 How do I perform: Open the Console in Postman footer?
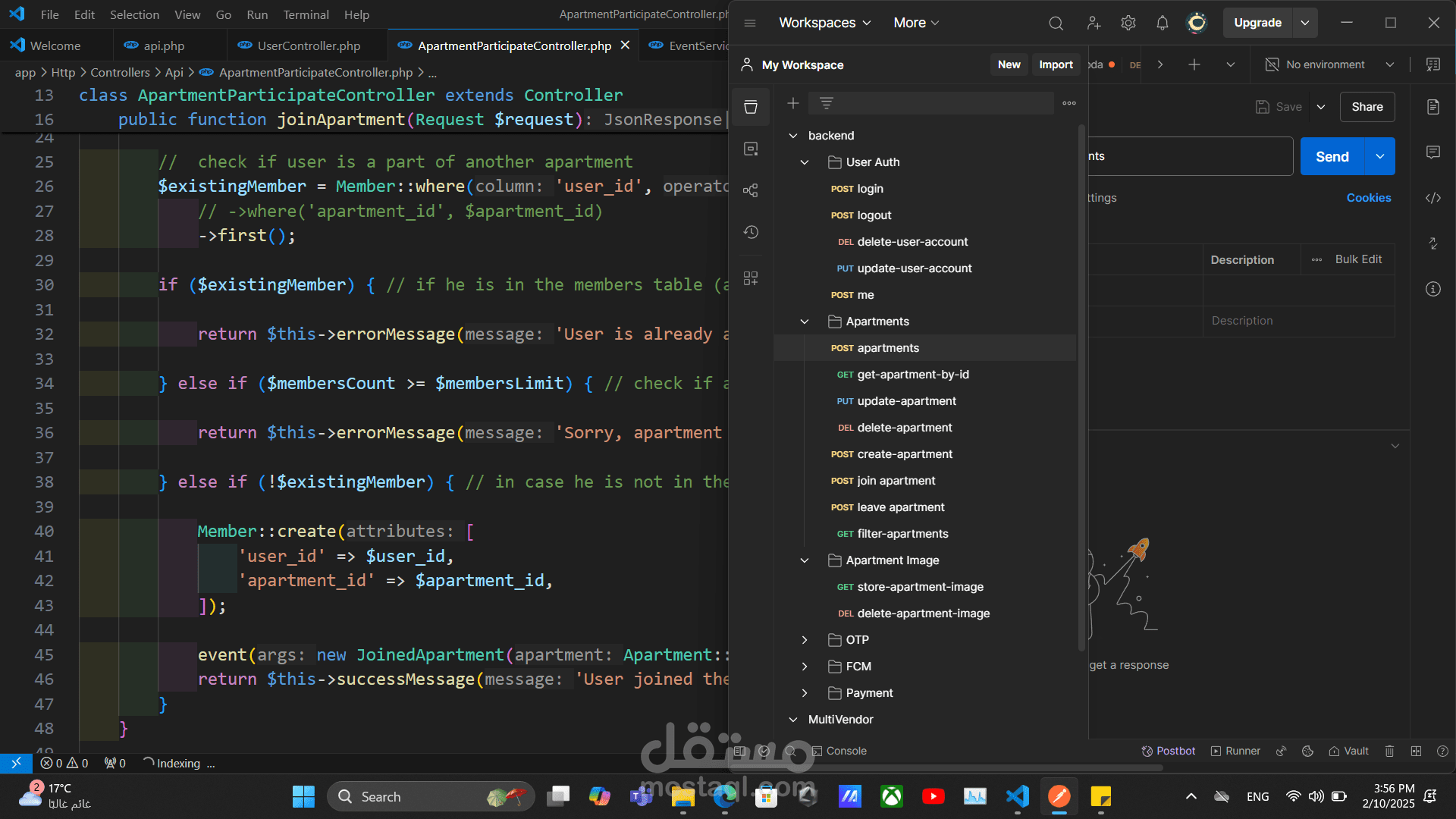point(839,751)
